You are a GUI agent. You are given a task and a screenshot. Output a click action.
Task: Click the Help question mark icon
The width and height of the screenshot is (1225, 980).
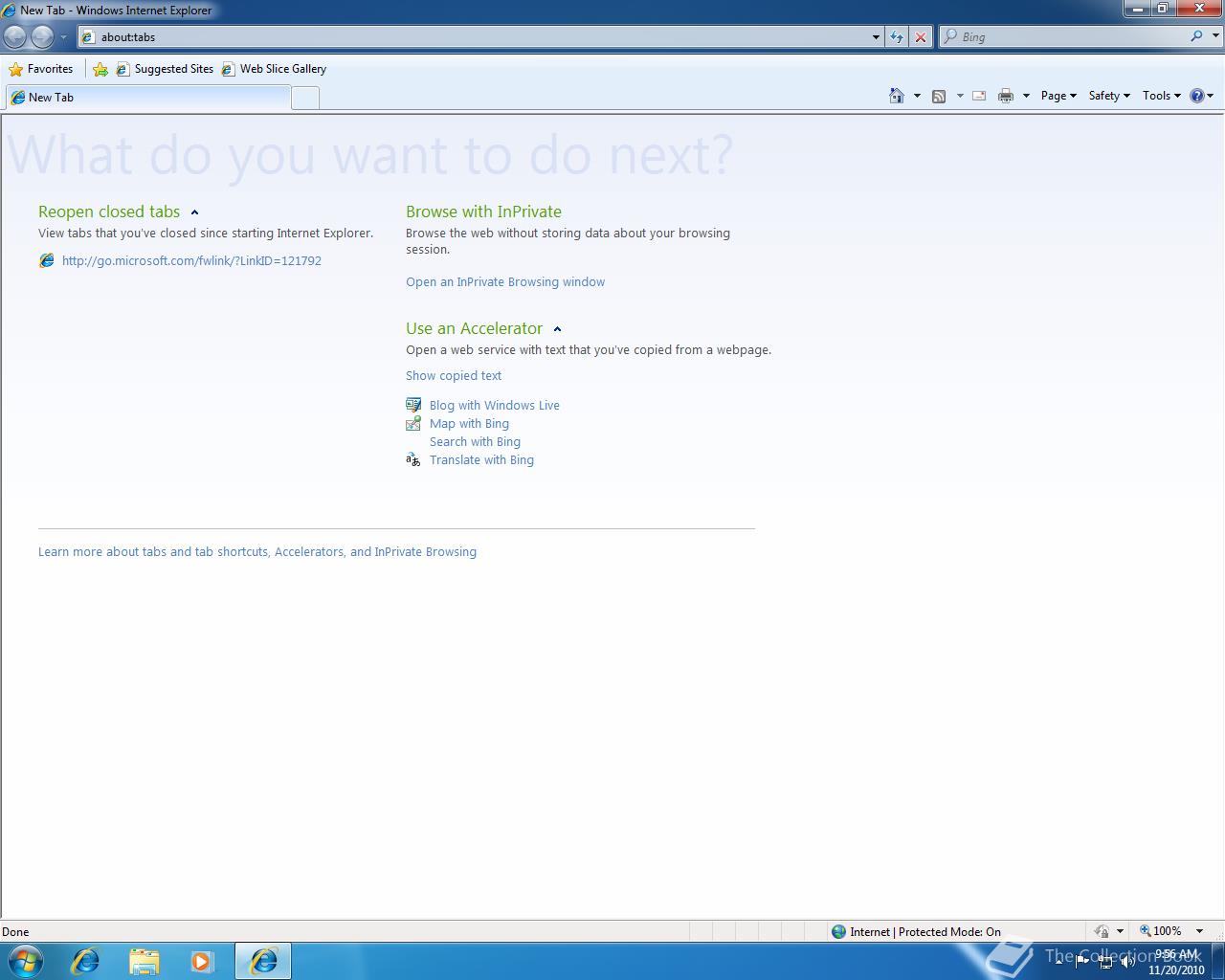1197,96
